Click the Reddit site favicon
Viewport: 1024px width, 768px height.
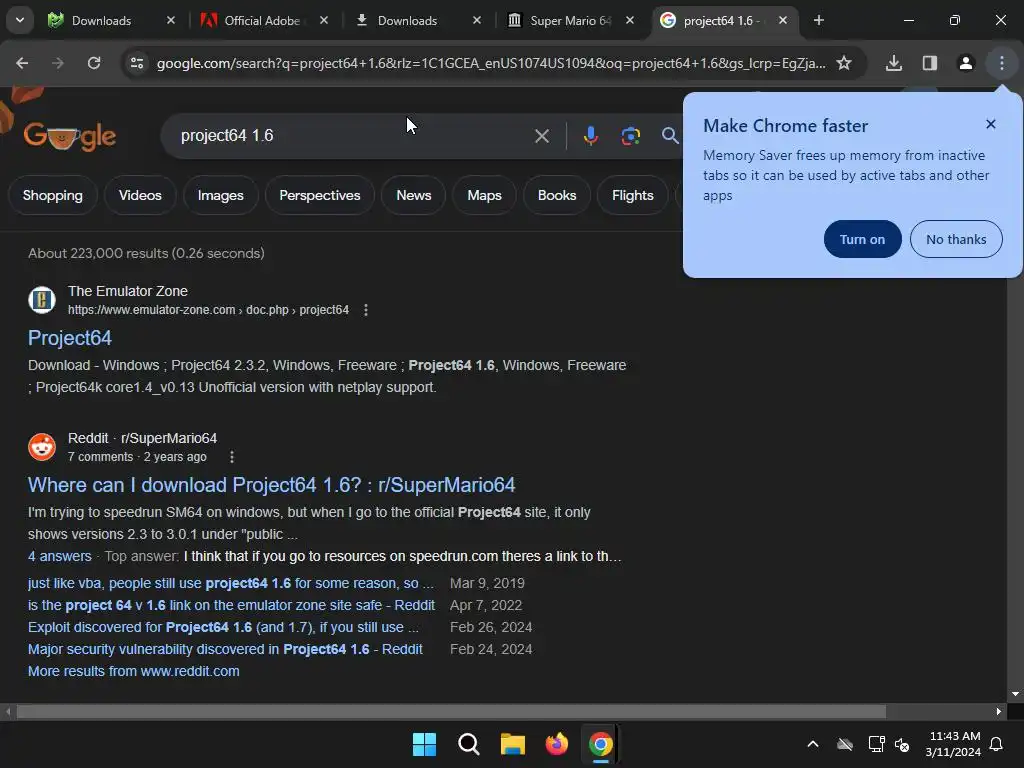(42, 447)
